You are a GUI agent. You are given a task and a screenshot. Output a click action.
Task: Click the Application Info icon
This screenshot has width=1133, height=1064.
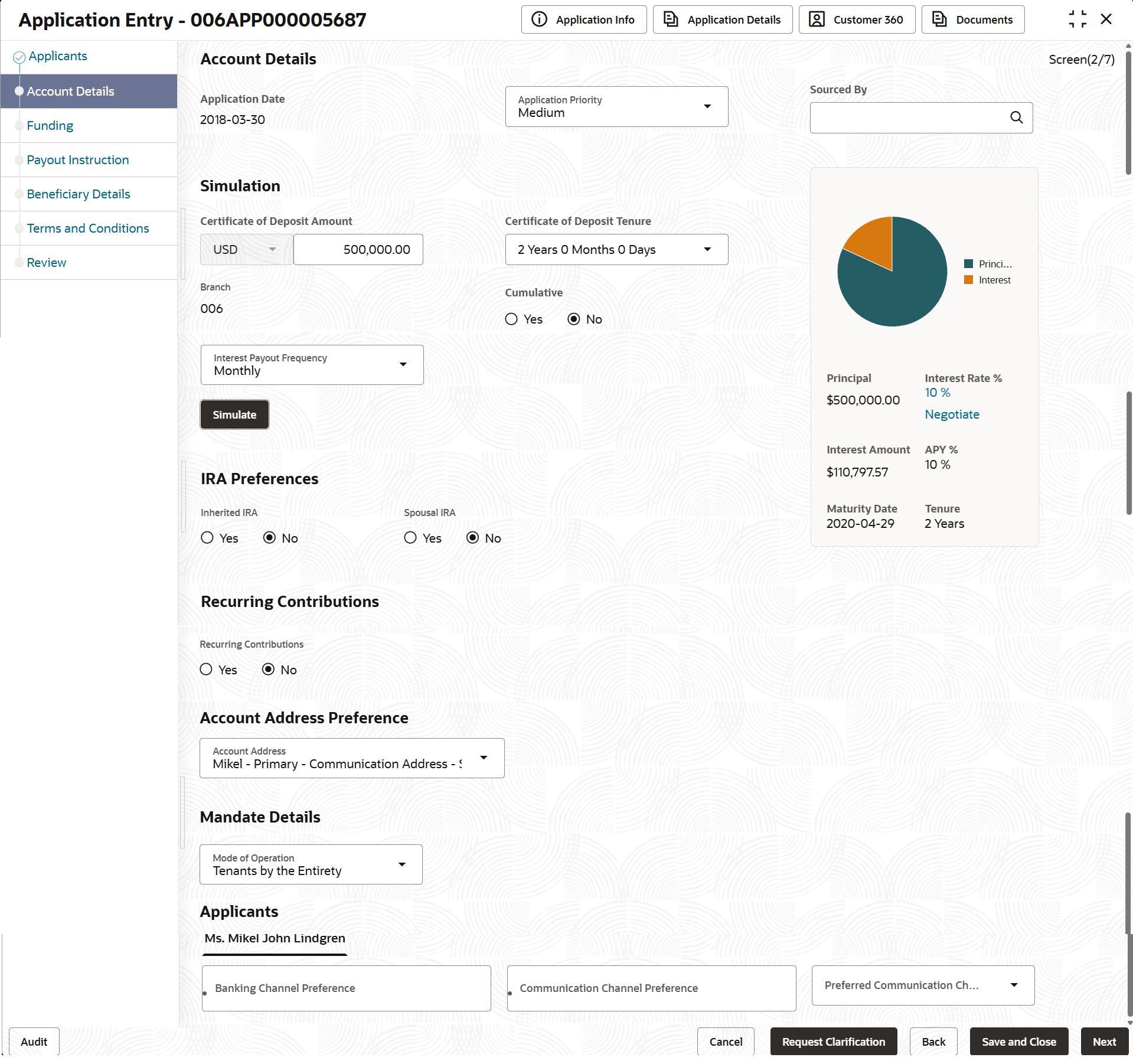tap(539, 19)
